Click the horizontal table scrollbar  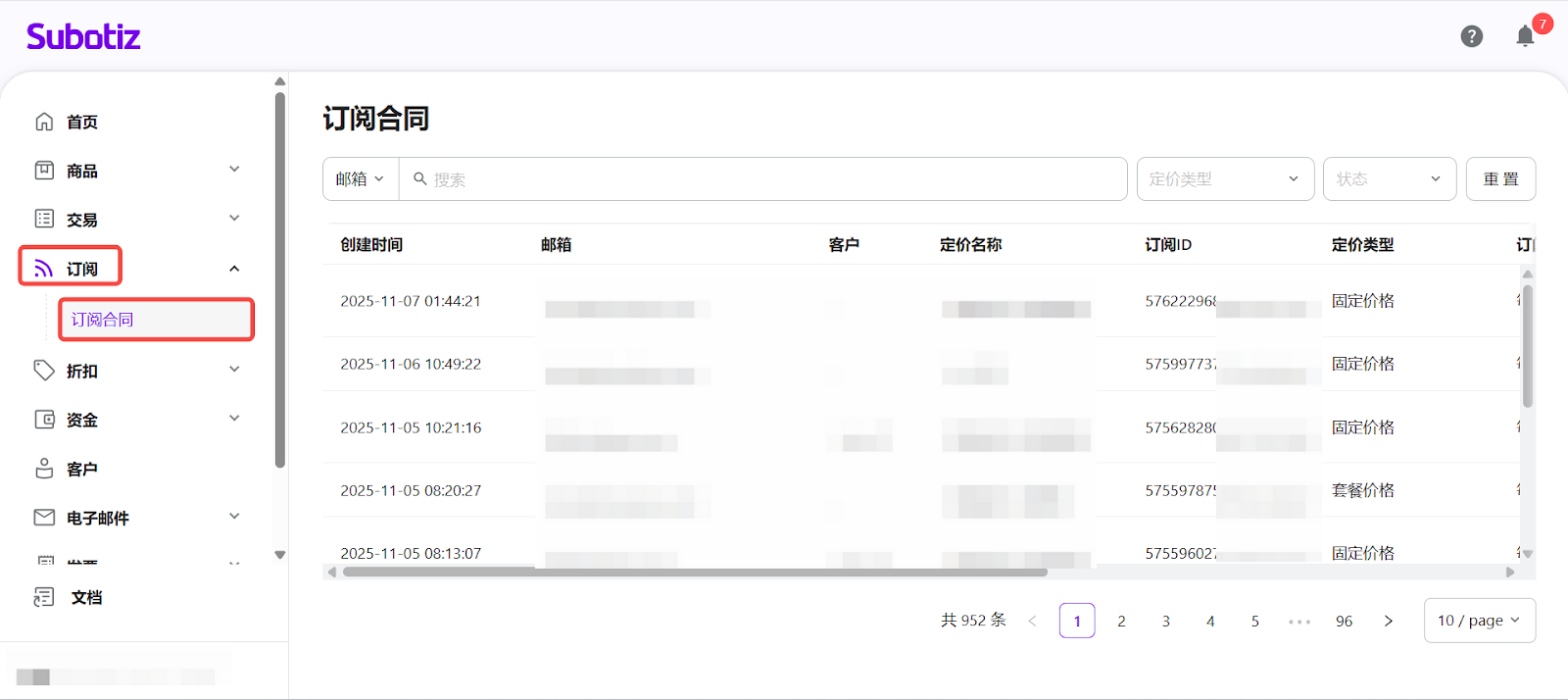coord(694,573)
